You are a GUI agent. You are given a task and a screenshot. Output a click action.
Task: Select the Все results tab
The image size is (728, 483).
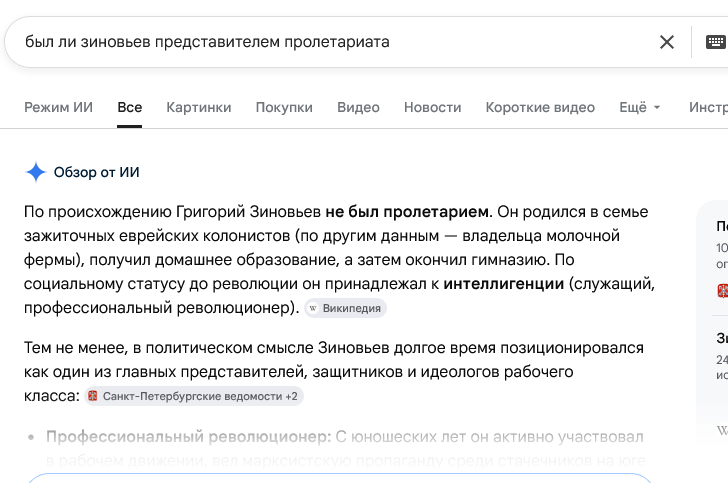click(130, 107)
